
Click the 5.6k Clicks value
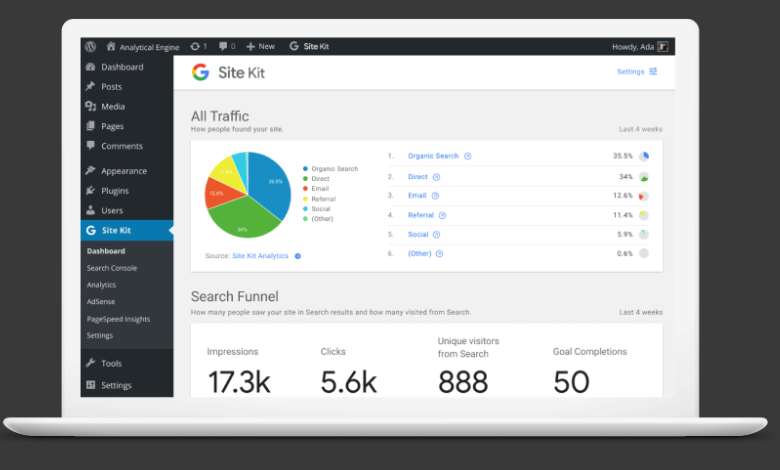click(349, 382)
